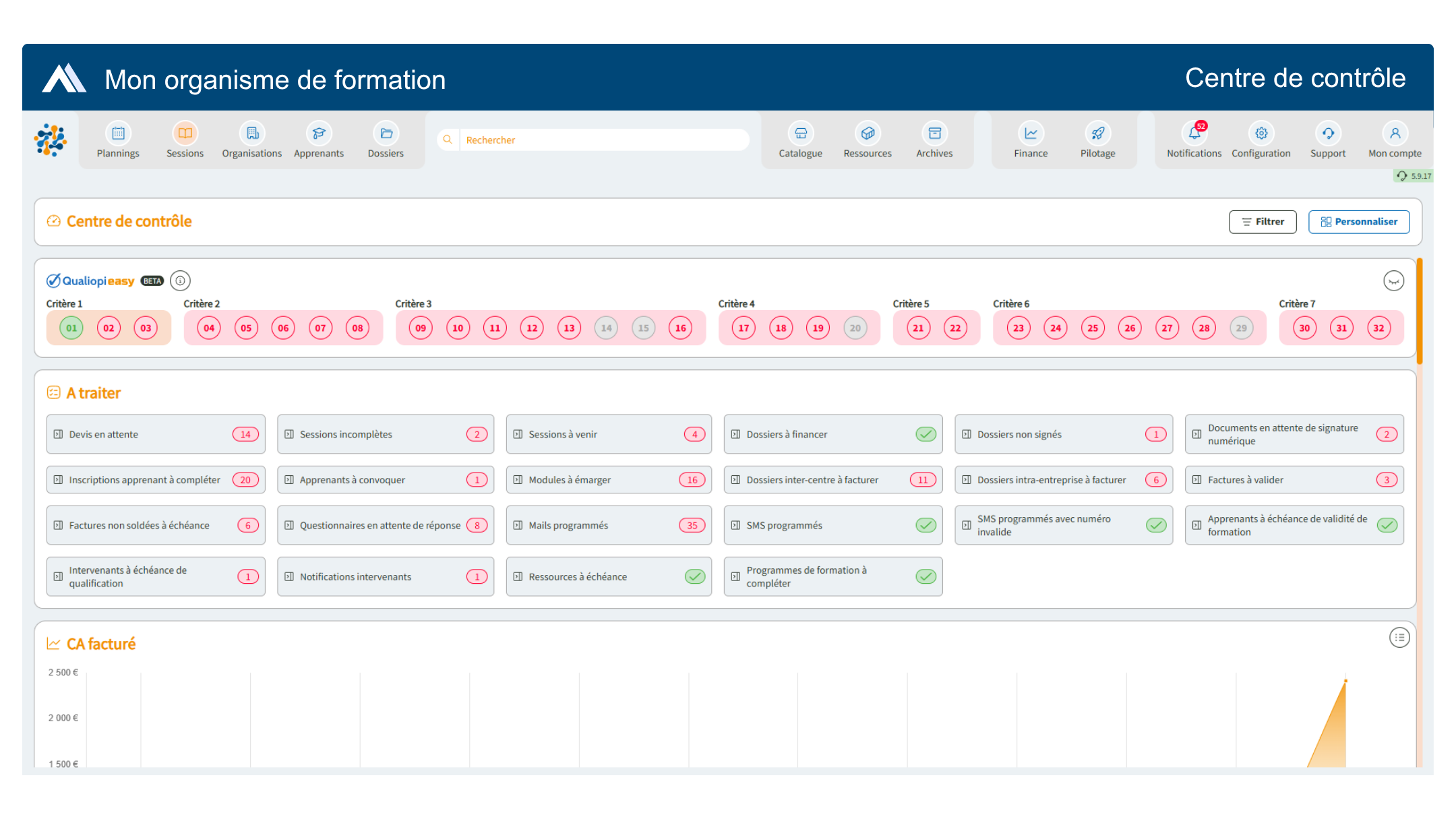1456x819 pixels.
Task: Click the version 5.9.17 badge
Action: pos(1414,176)
